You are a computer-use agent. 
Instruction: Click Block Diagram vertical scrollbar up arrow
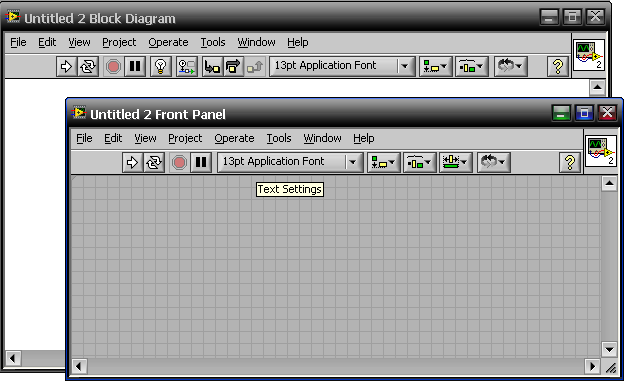(597, 87)
